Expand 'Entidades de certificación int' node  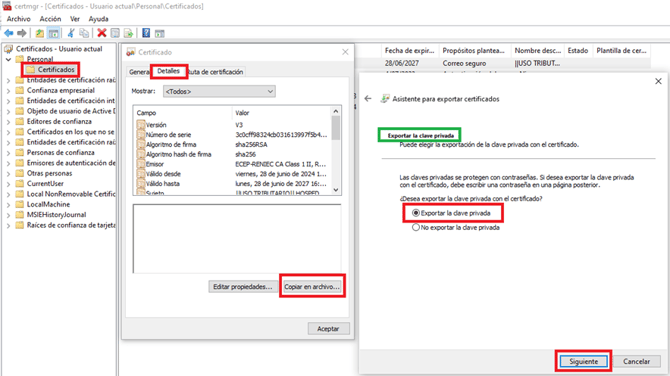(x=8, y=101)
